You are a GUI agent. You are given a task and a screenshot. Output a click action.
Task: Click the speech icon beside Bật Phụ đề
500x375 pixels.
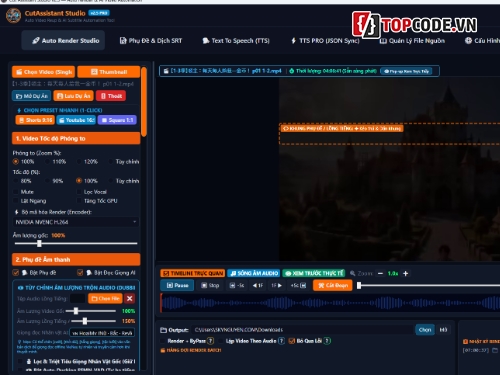25,273
